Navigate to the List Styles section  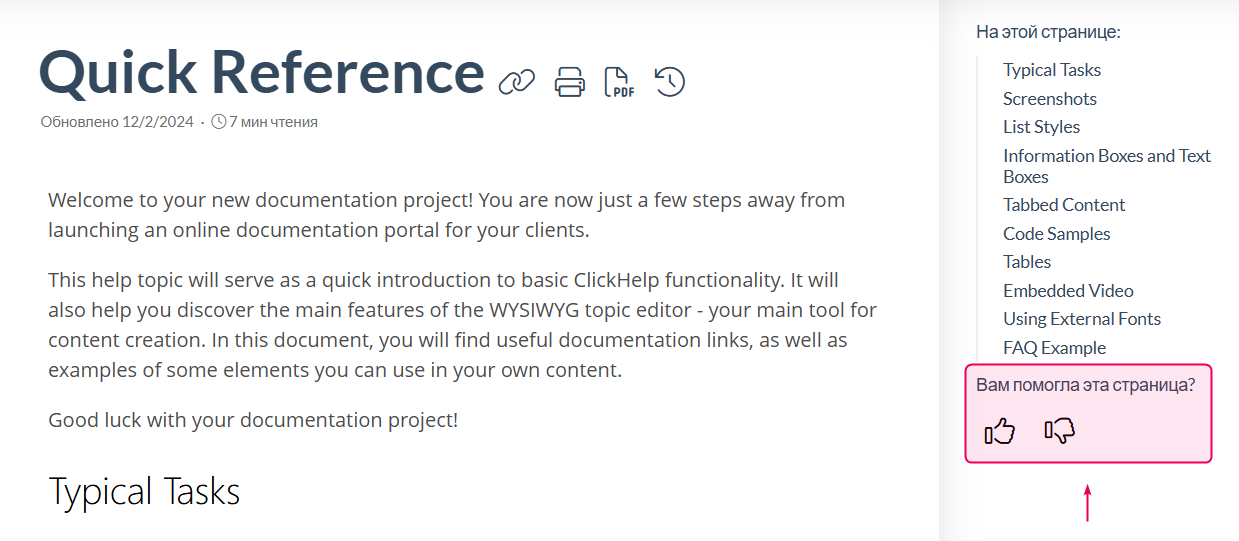[x=1041, y=127]
